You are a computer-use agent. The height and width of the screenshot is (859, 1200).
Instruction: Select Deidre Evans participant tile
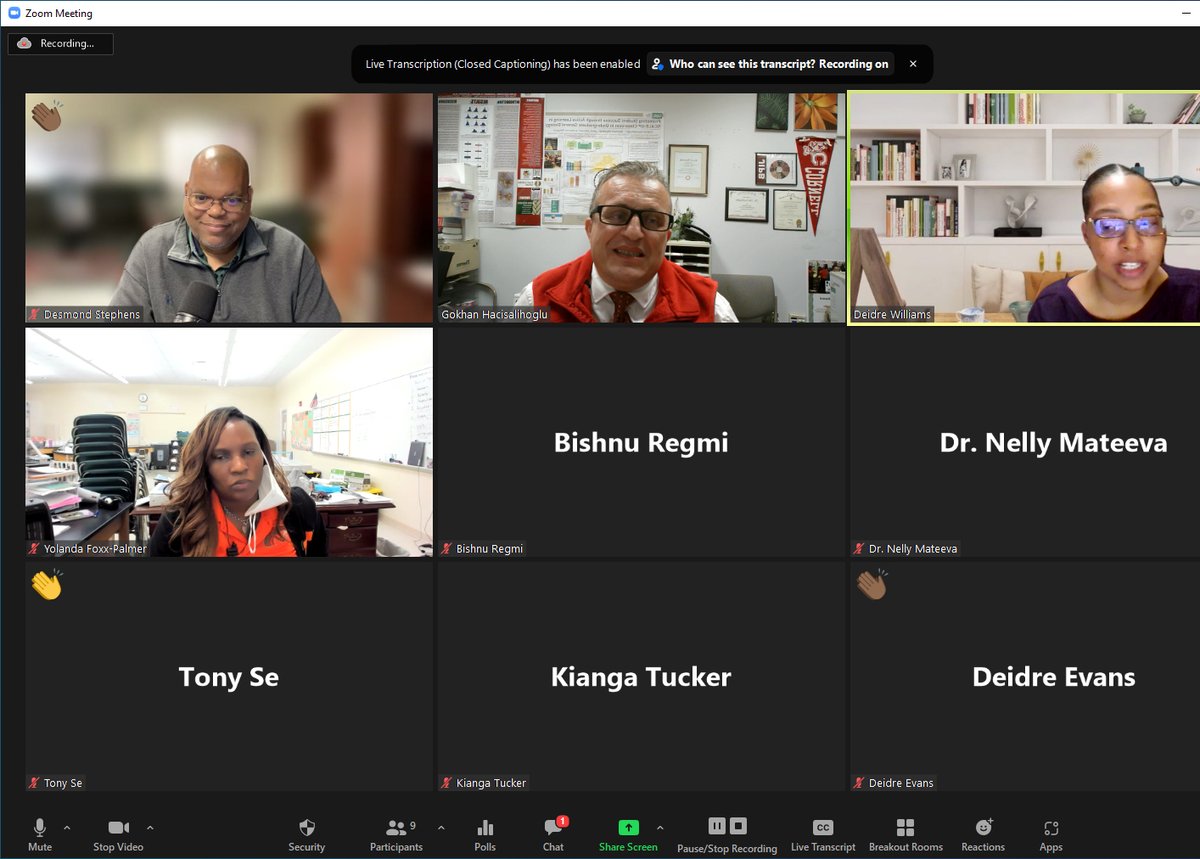pyautogui.click(x=1024, y=677)
